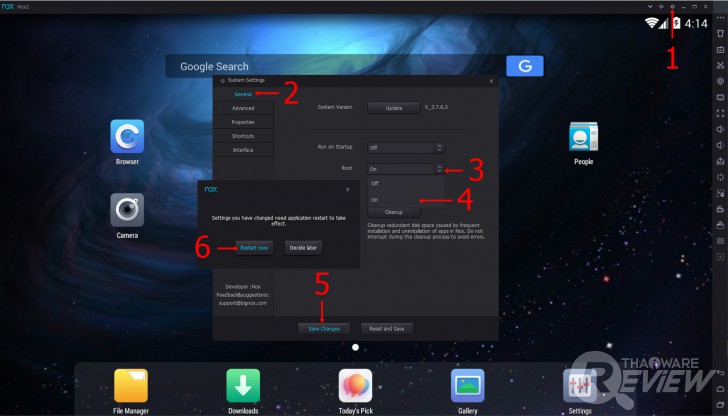Viewport: 728px width, 416px height.
Task: Click the add APK file icon
Action: pyautogui.click(x=720, y=161)
